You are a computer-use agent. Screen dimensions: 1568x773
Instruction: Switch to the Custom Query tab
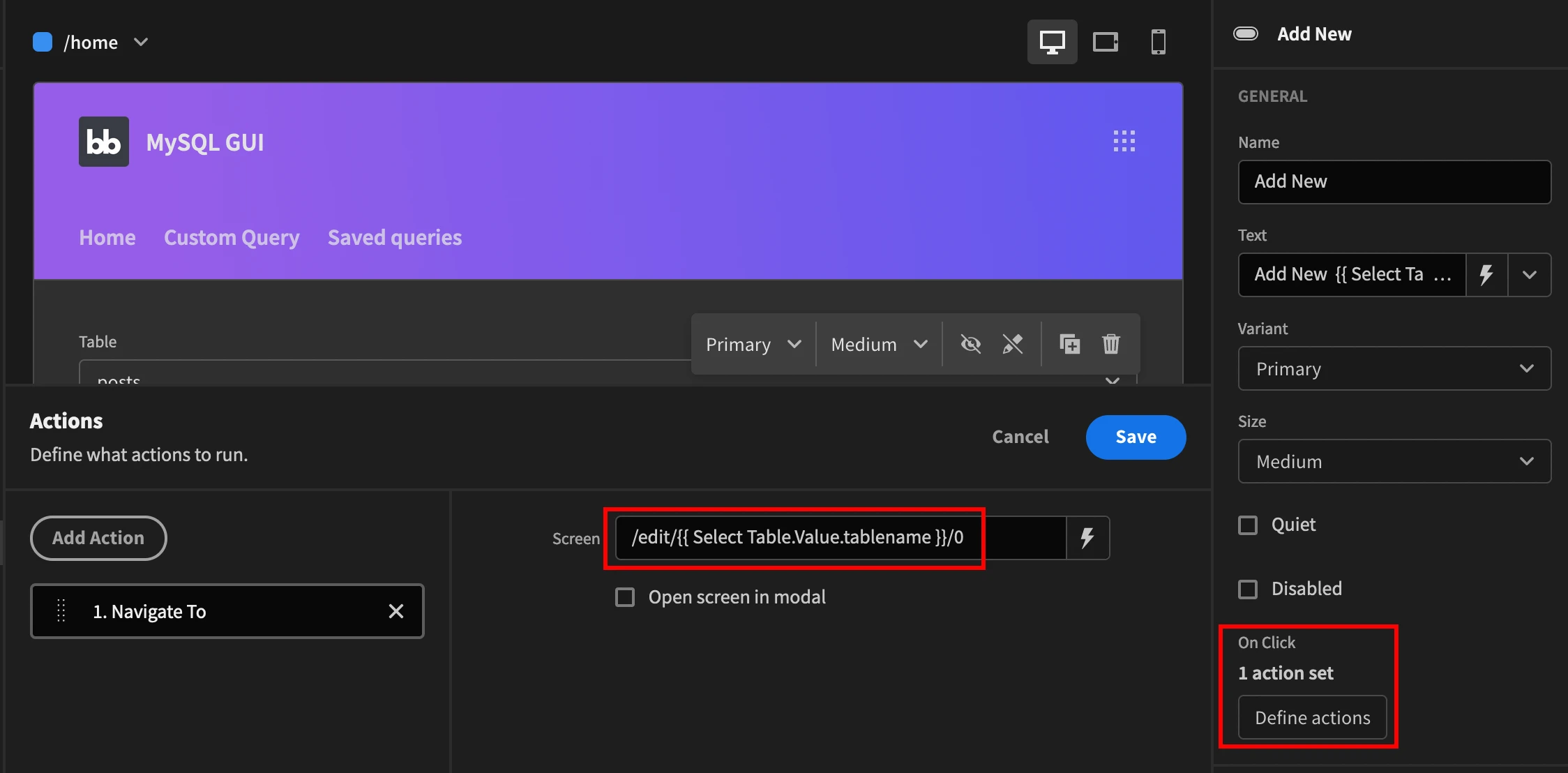231,238
